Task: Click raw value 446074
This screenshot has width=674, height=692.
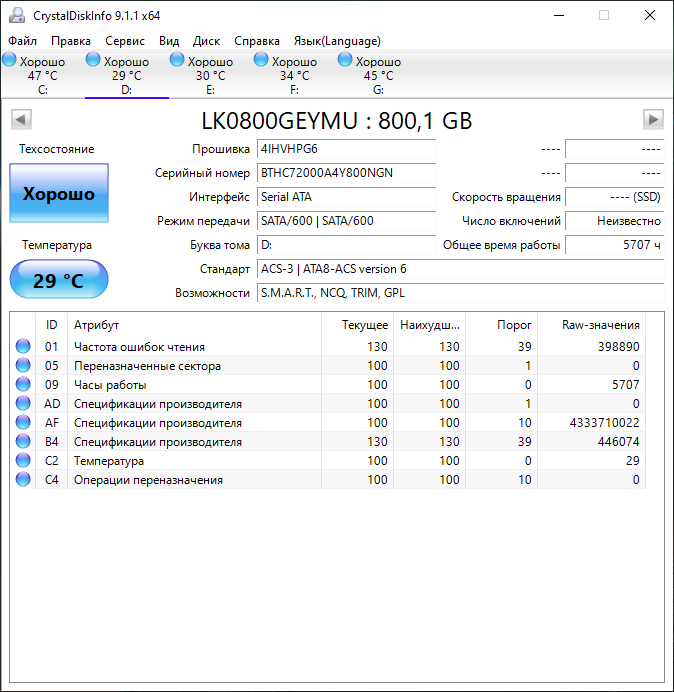Action: [618, 441]
